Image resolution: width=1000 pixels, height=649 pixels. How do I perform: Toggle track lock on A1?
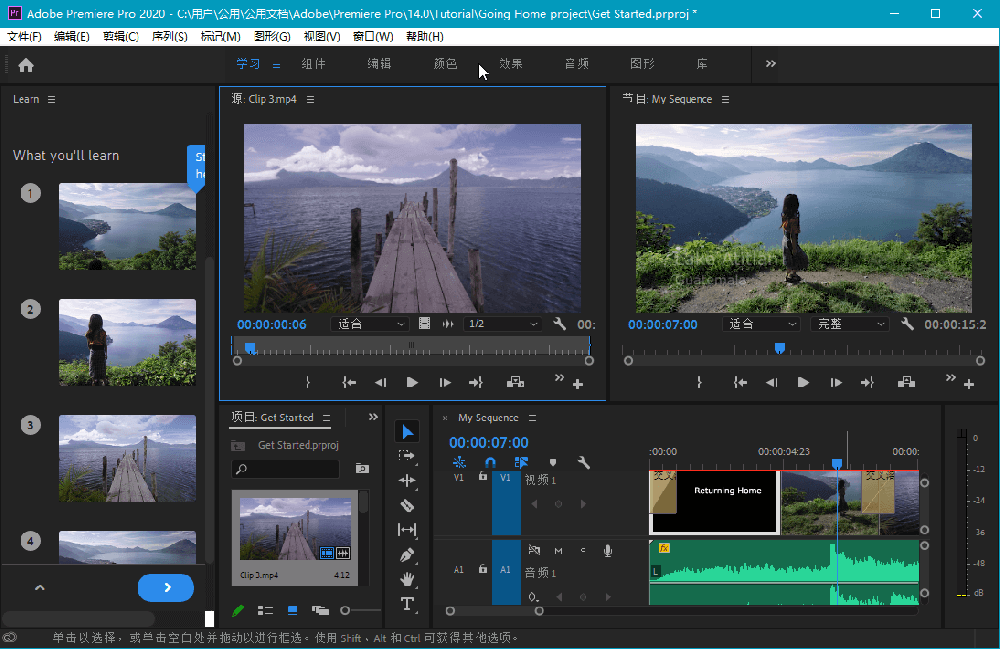point(483,569)
